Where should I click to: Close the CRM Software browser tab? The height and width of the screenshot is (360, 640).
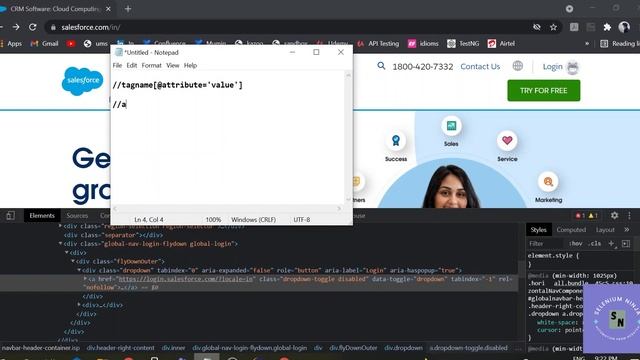pos(108,9)
